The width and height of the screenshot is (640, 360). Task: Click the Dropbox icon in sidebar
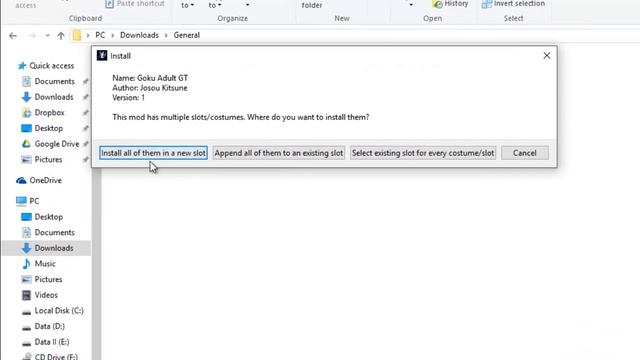point(27,113)
